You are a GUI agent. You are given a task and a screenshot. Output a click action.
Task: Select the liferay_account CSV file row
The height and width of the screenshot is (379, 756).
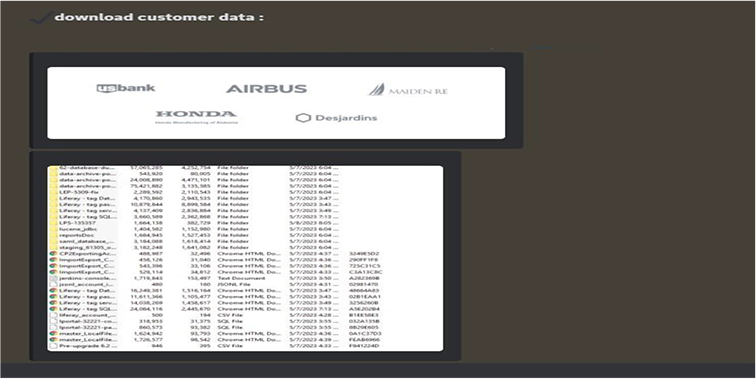tap(245, 315)
